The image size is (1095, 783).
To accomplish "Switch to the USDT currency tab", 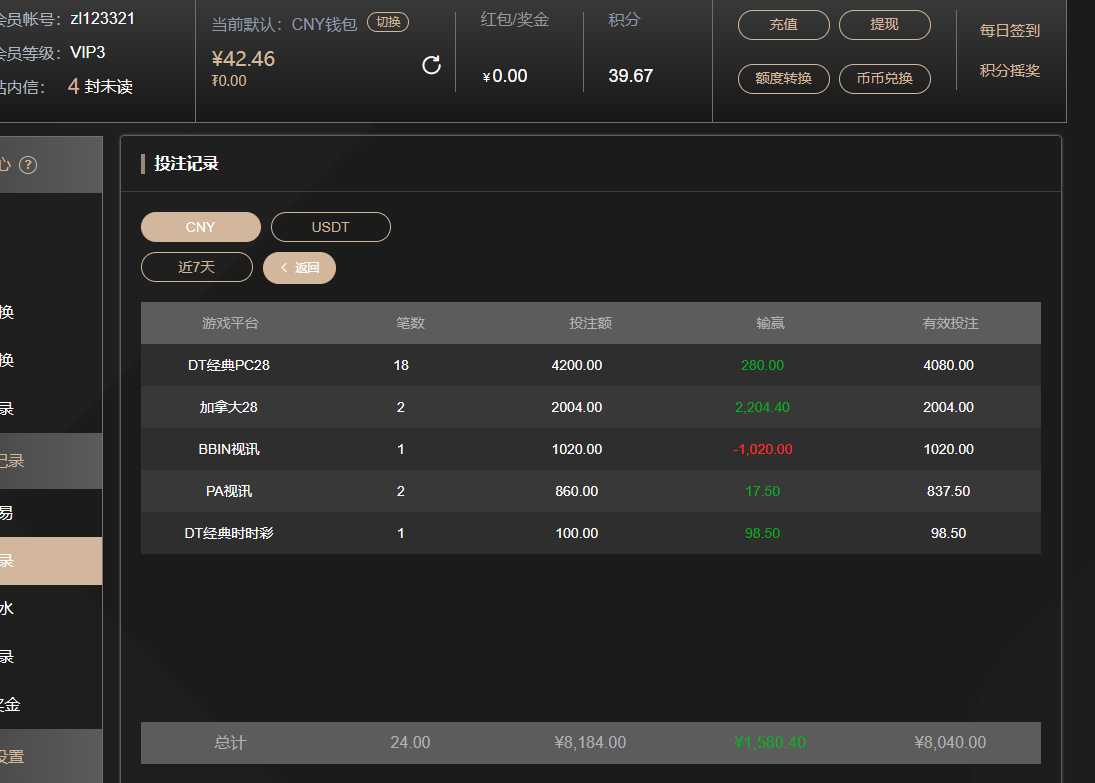I will 330,227.
